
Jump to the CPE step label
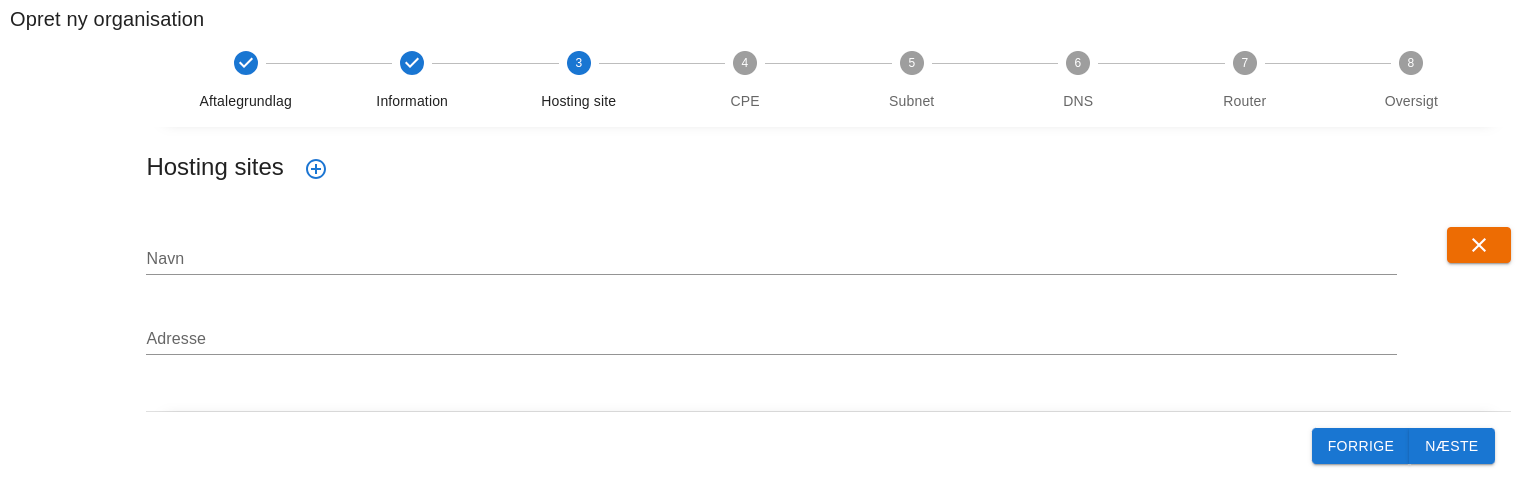point(745,101)
